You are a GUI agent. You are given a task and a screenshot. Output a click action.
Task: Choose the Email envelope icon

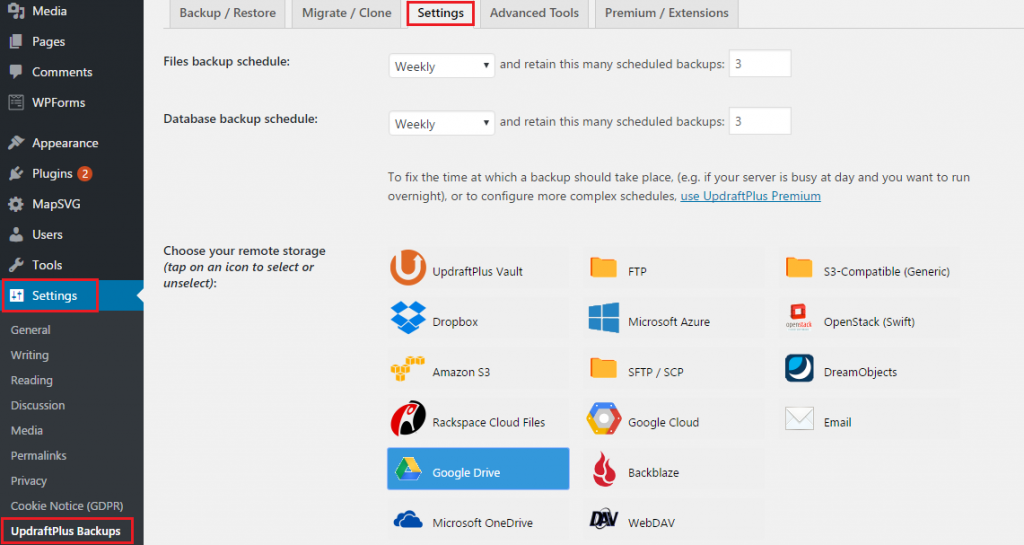click(799, 418)
